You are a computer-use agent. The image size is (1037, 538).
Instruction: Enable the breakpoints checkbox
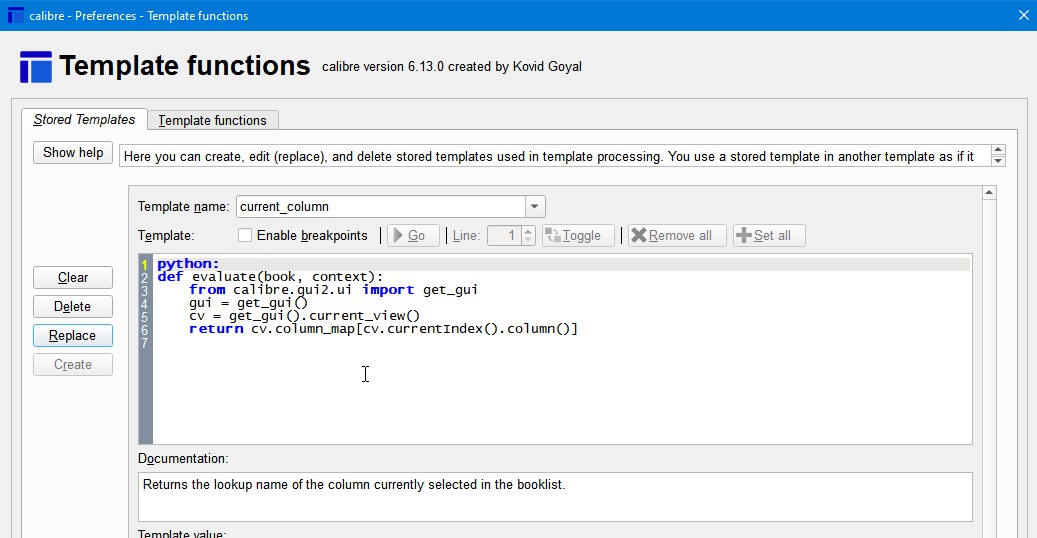tap(245, 236)
